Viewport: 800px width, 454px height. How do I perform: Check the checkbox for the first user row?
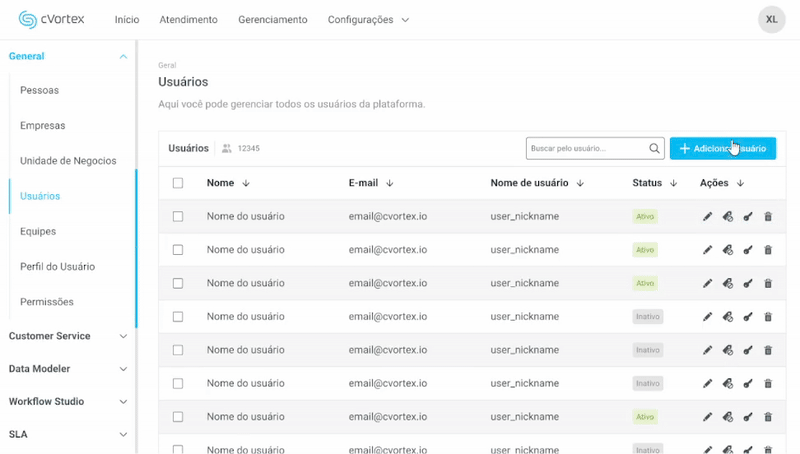(178, 217)
